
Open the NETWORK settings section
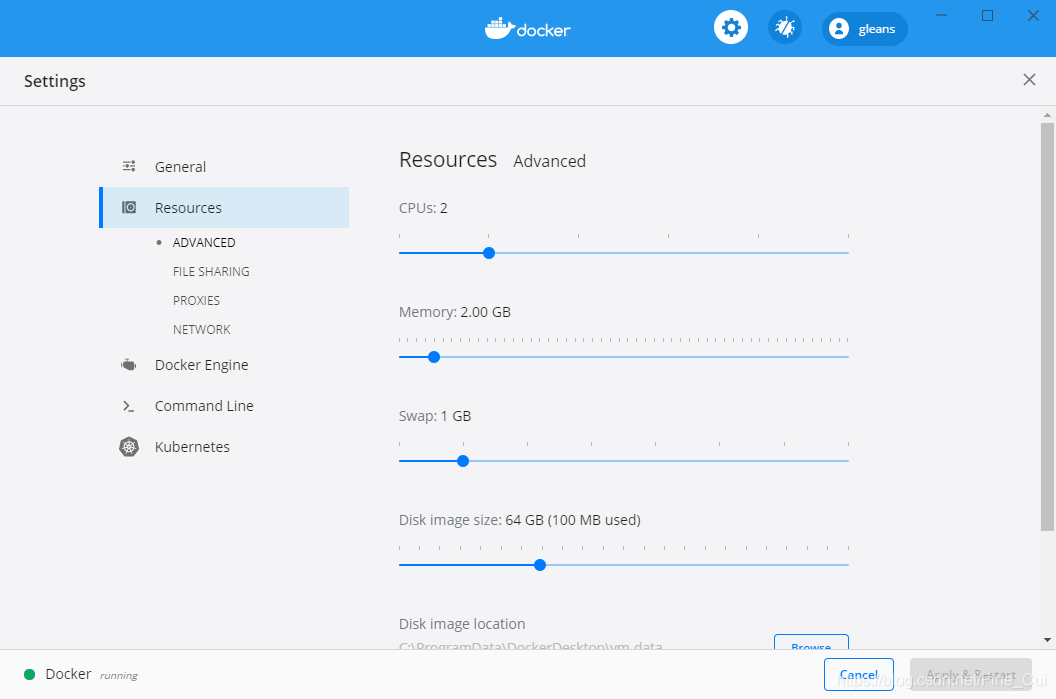[x=201, y=329]
